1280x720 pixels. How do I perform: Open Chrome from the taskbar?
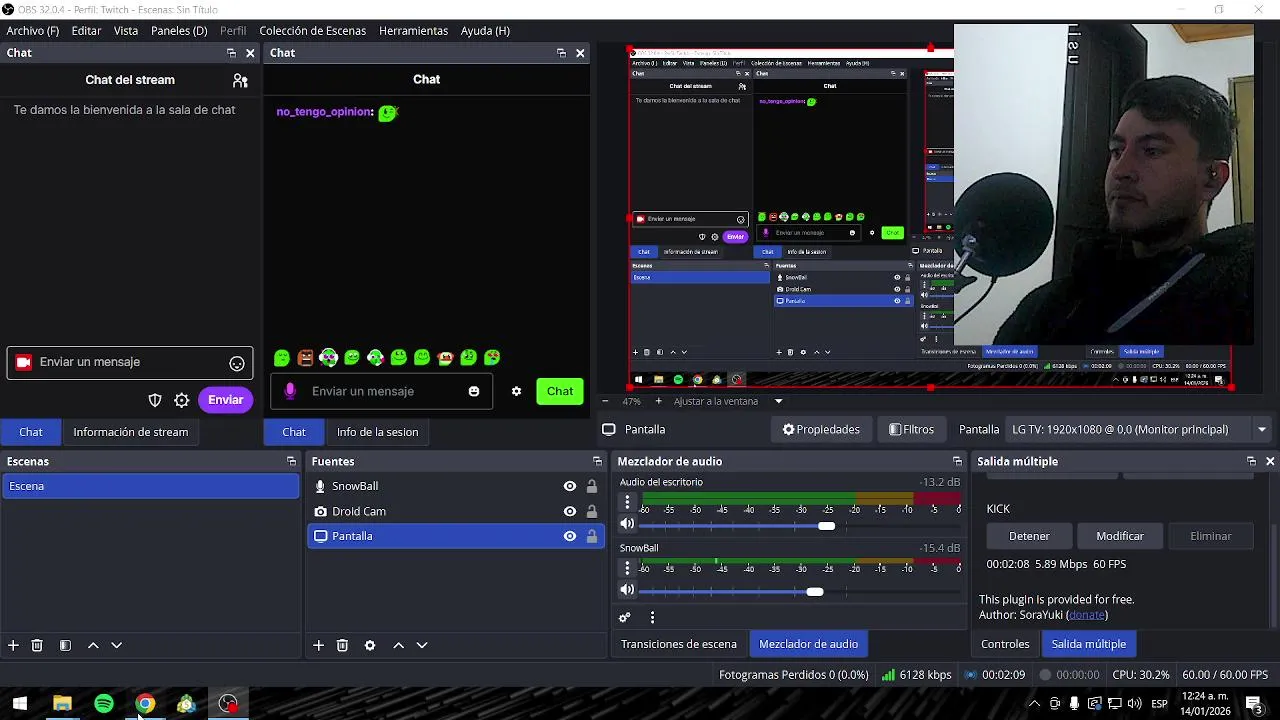(145, 704)
